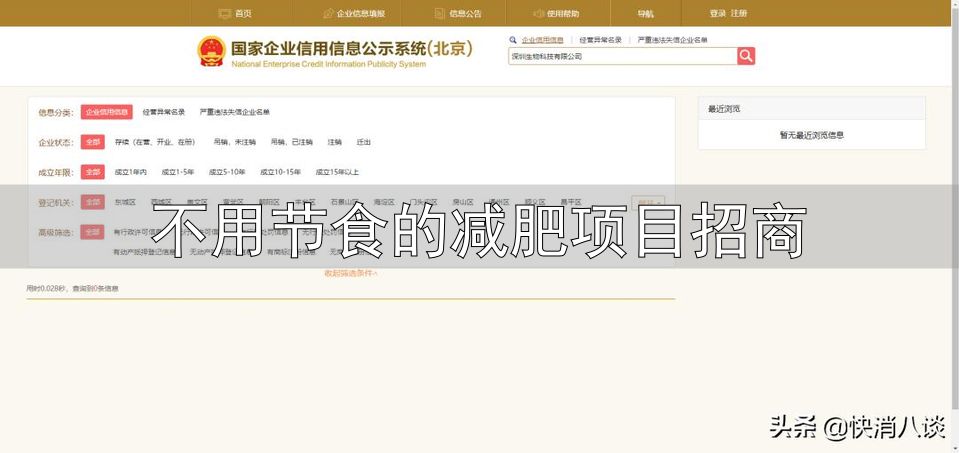Filter by 成立5-10年
Image resolution: width=959 pixels, height=453 pixels.
coord(227,172)
